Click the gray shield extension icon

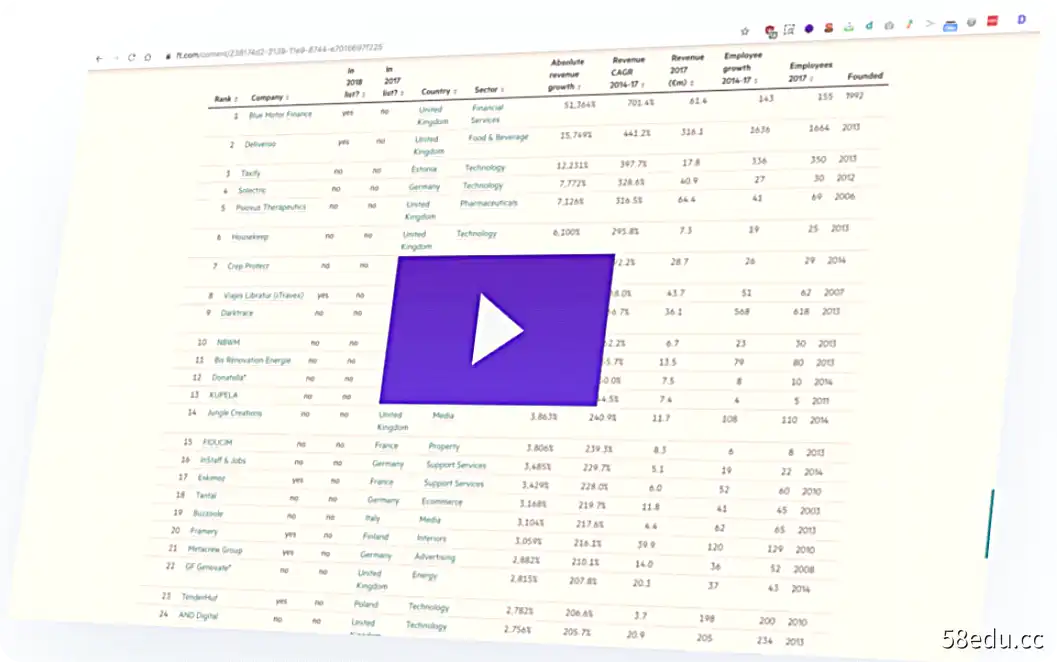[x=971, y=22]
